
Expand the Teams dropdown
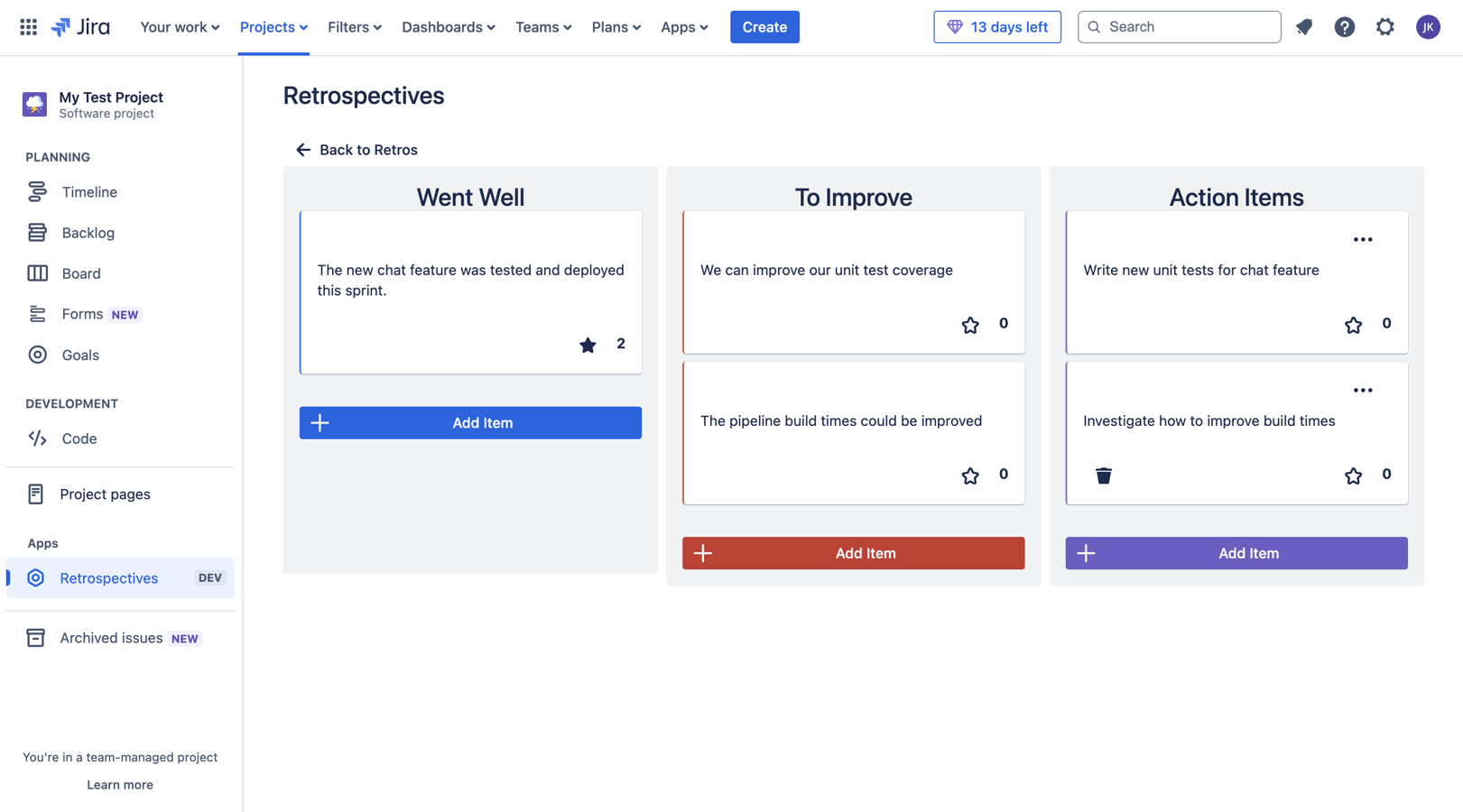[x=543, y=27]
